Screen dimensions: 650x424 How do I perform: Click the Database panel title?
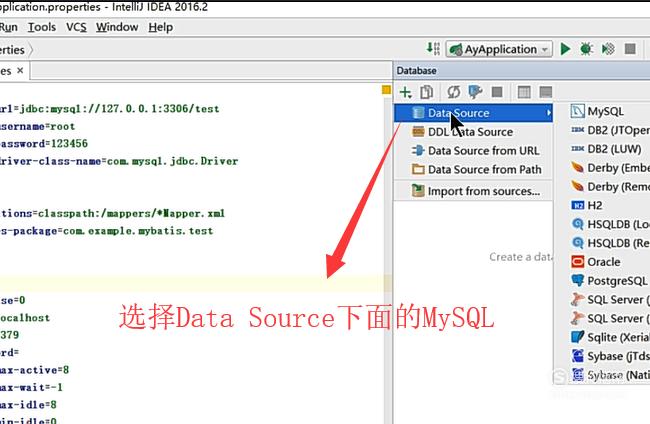(416, 71)
